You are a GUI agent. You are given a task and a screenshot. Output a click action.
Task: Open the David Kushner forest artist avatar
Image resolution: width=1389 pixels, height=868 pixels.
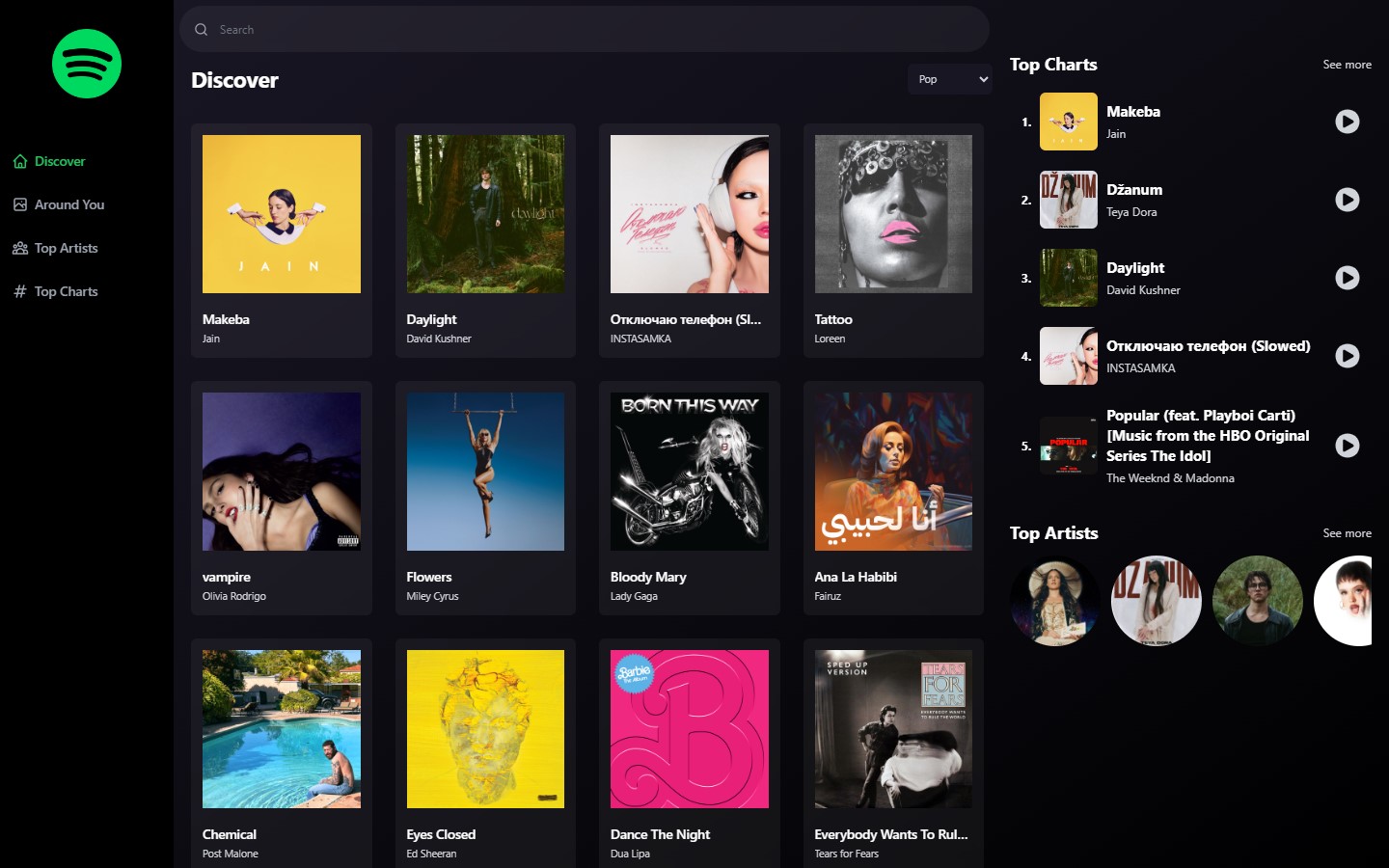(1258, 601)
